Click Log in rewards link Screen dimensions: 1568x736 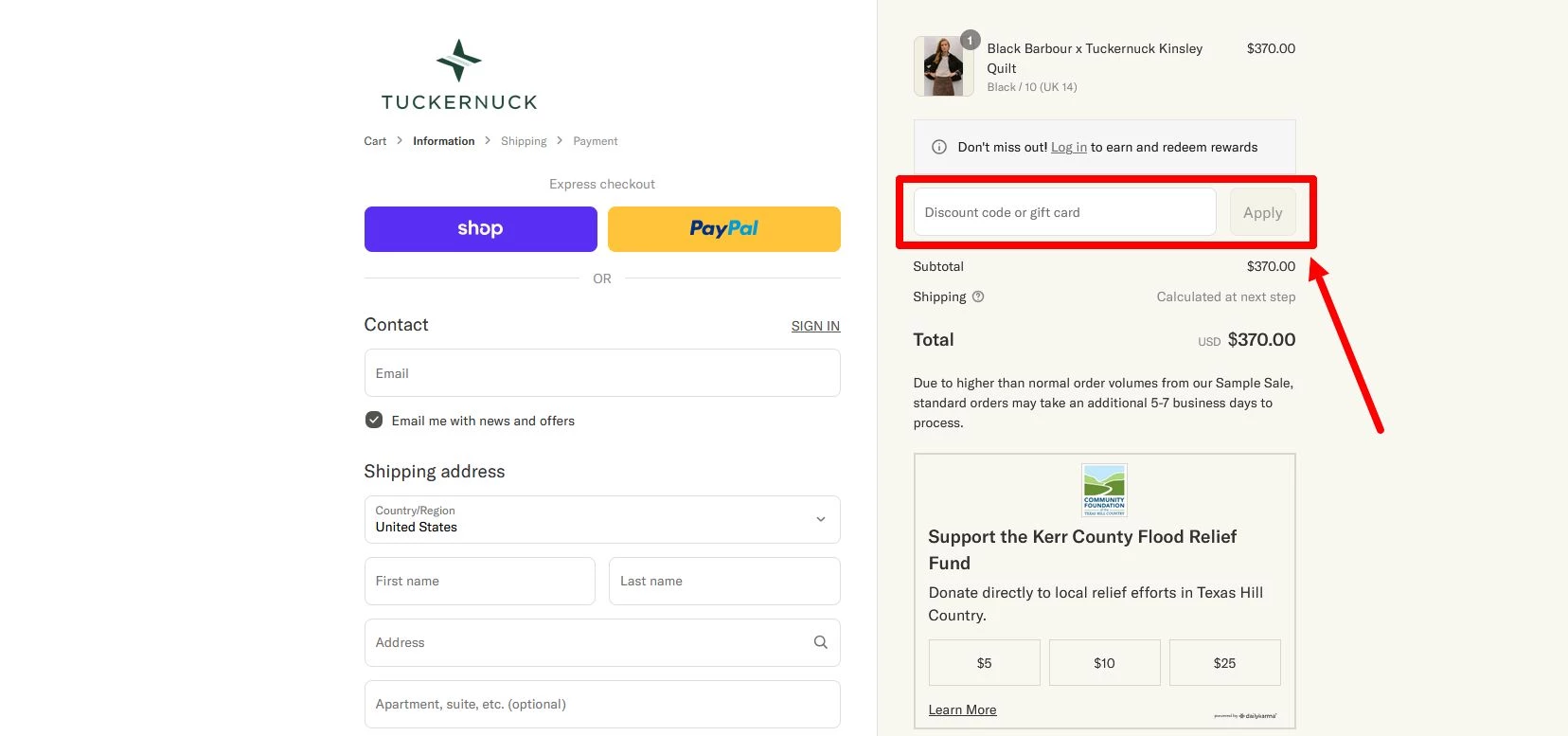1069,147
